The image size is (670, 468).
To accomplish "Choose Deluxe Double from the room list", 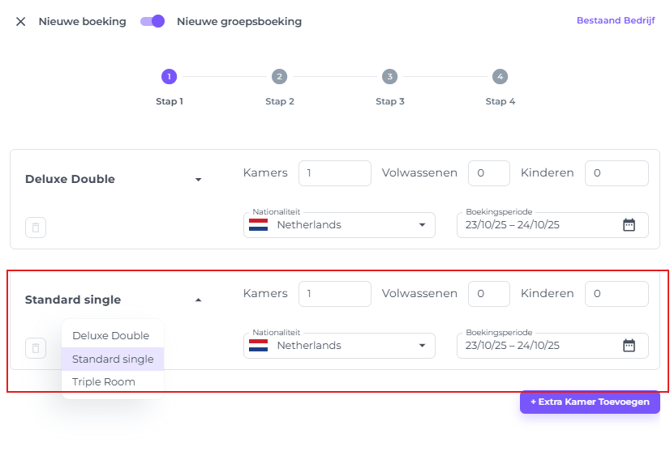I will click(x=111, y=336).
